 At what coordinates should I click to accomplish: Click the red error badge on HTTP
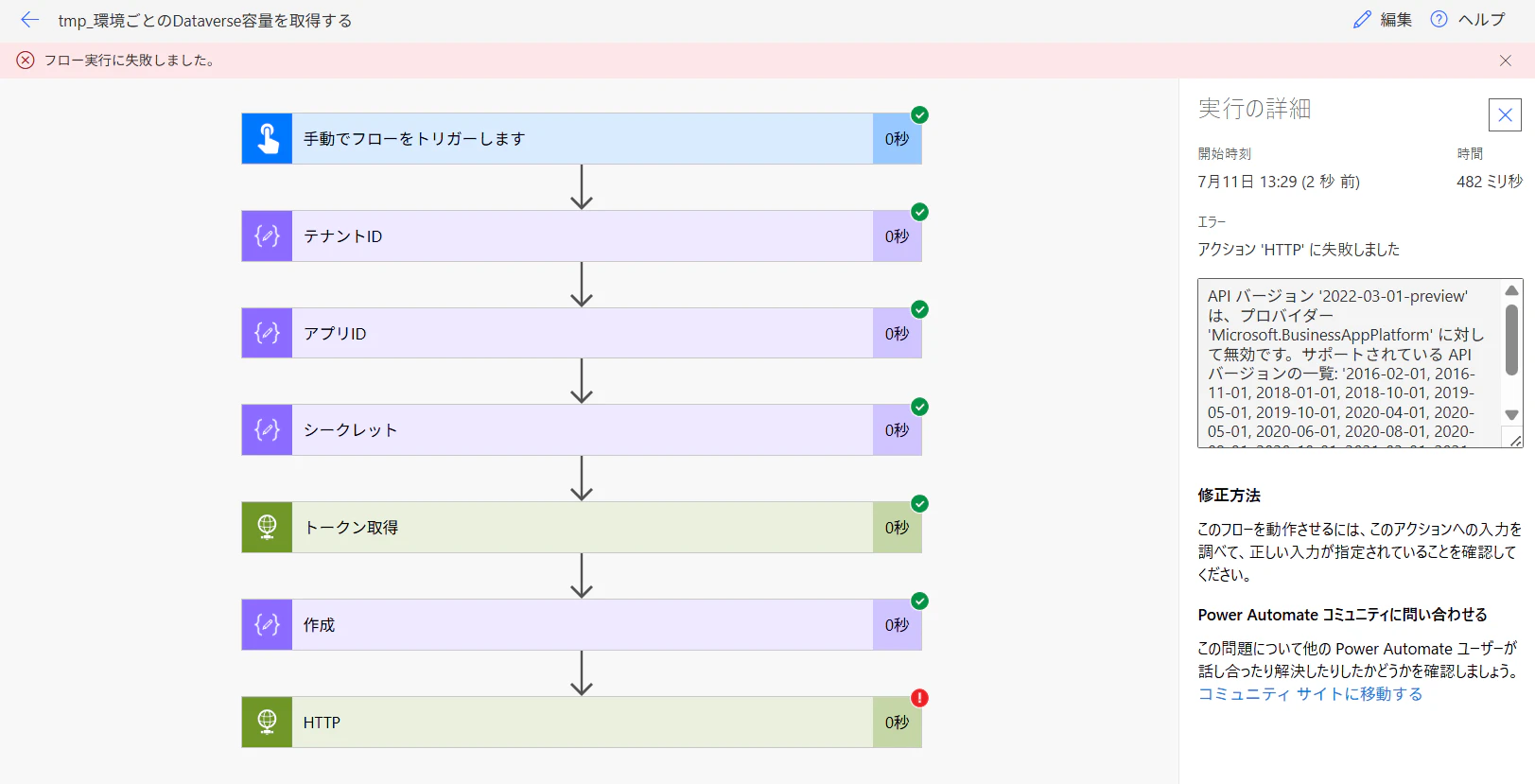click(919, 698)
